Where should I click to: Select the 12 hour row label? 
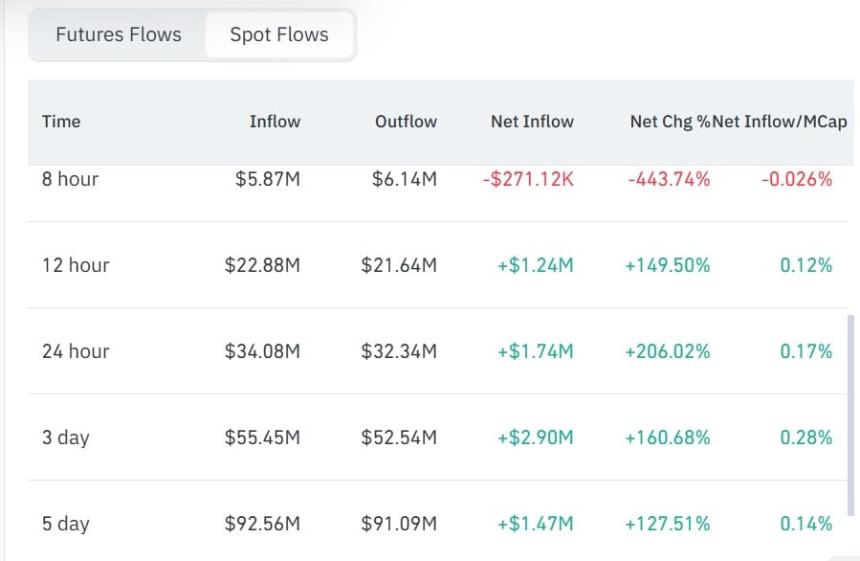click(76, 265)
